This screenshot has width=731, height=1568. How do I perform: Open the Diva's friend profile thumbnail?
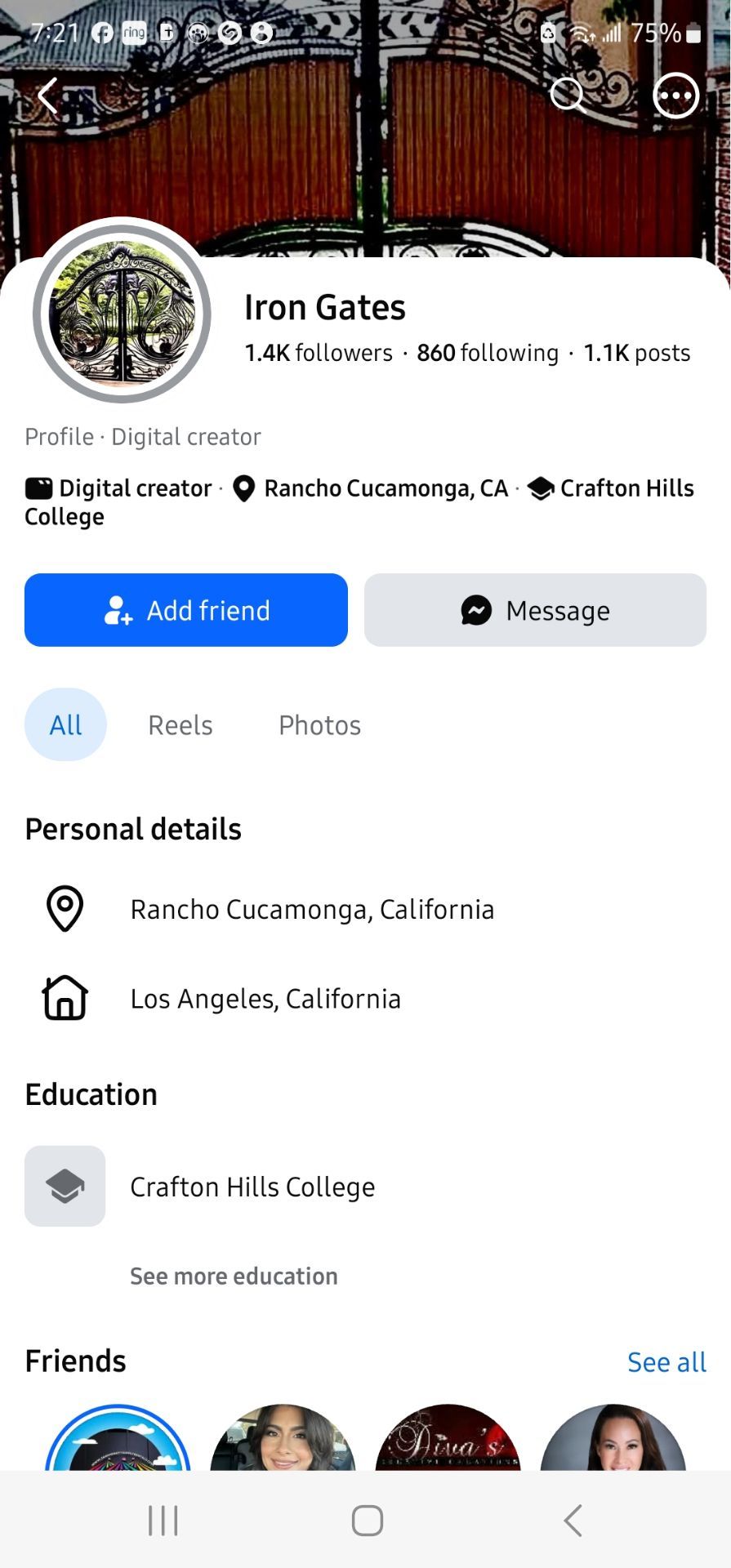[448, 1437]
